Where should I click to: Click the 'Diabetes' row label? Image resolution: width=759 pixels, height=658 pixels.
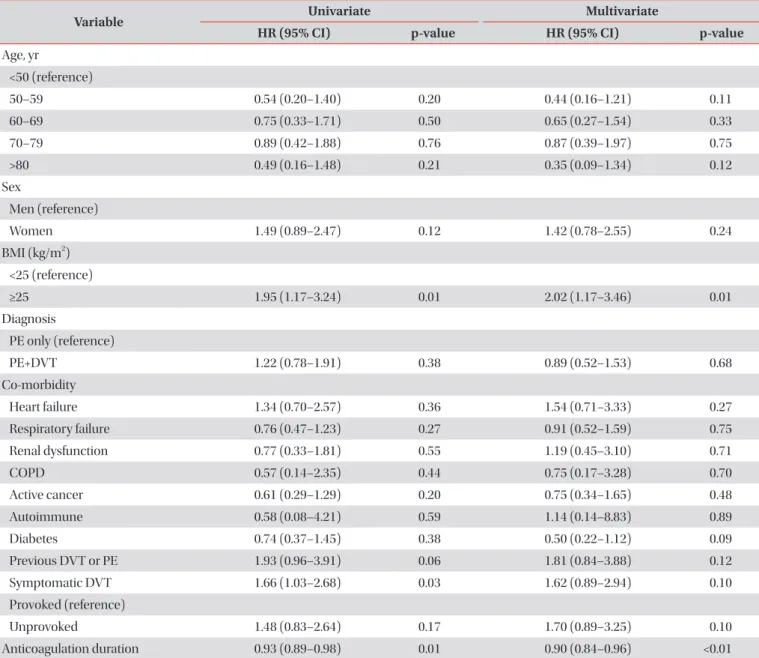pyautogui.click(x=33, y=539)
